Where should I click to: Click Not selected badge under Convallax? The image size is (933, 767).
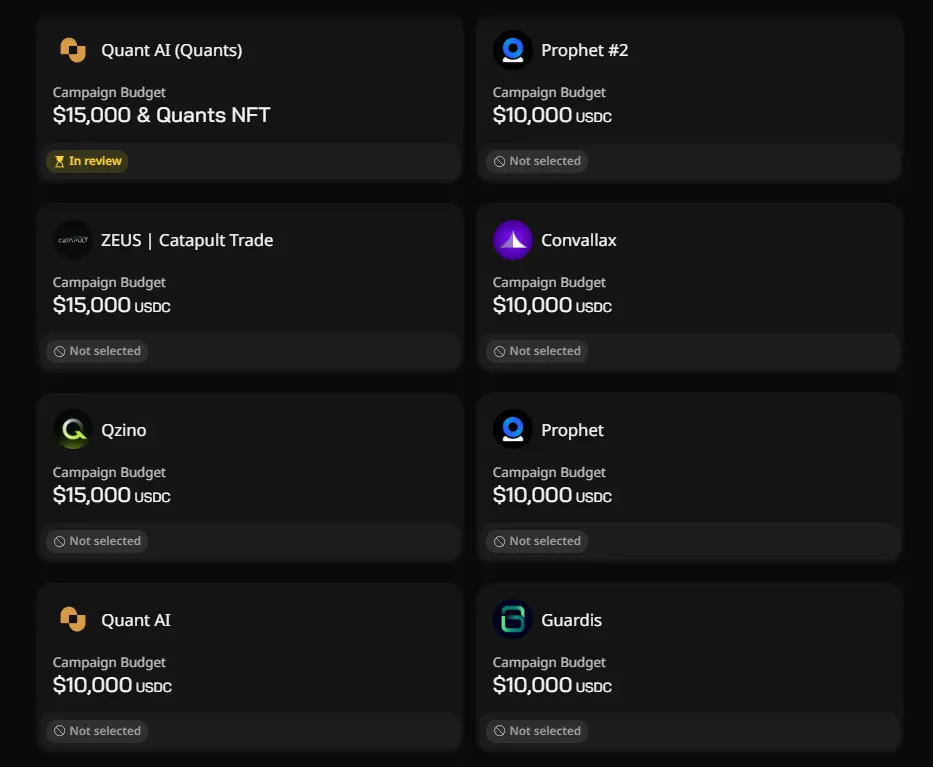point(537,351)
